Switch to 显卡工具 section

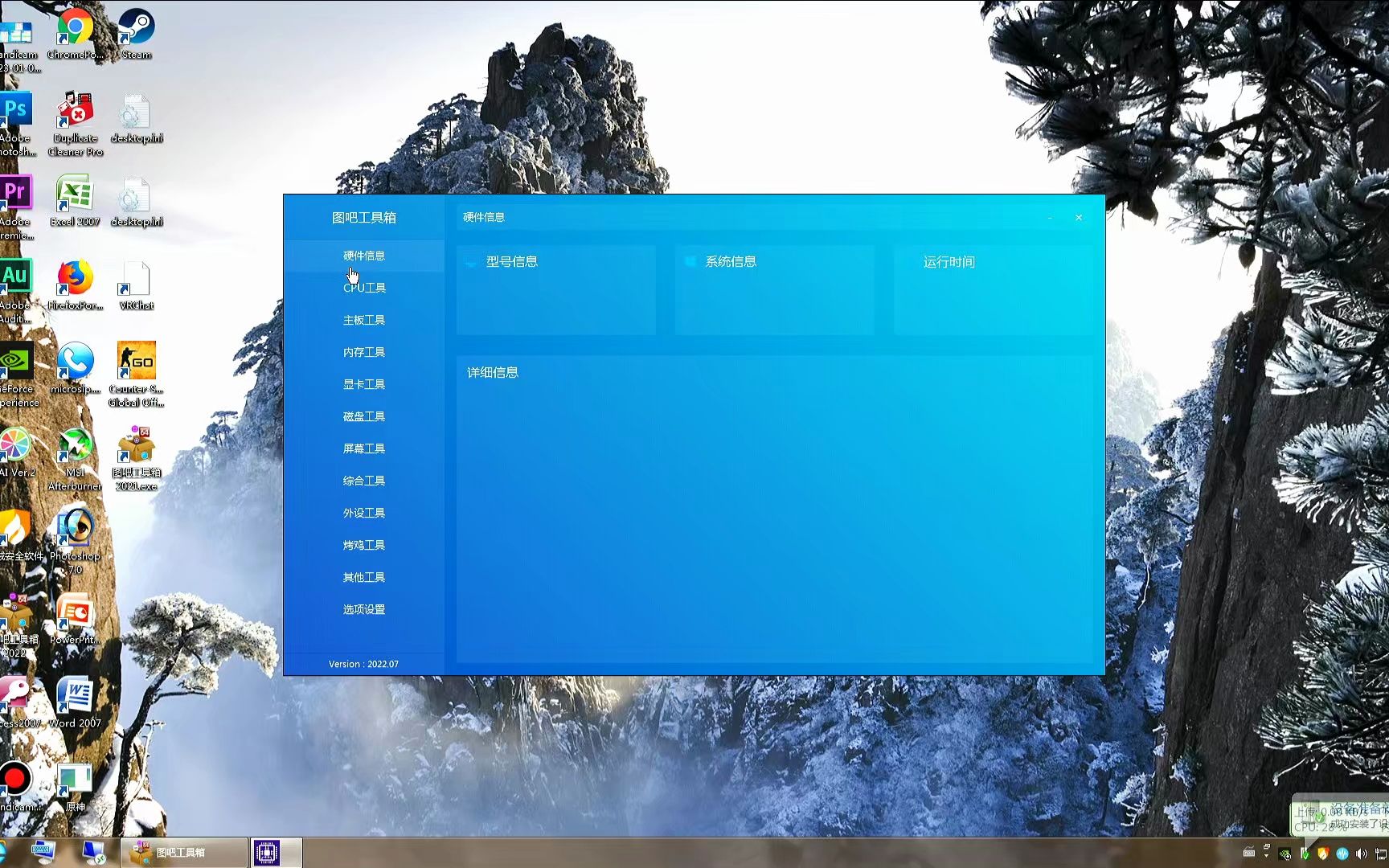point(364,384)
